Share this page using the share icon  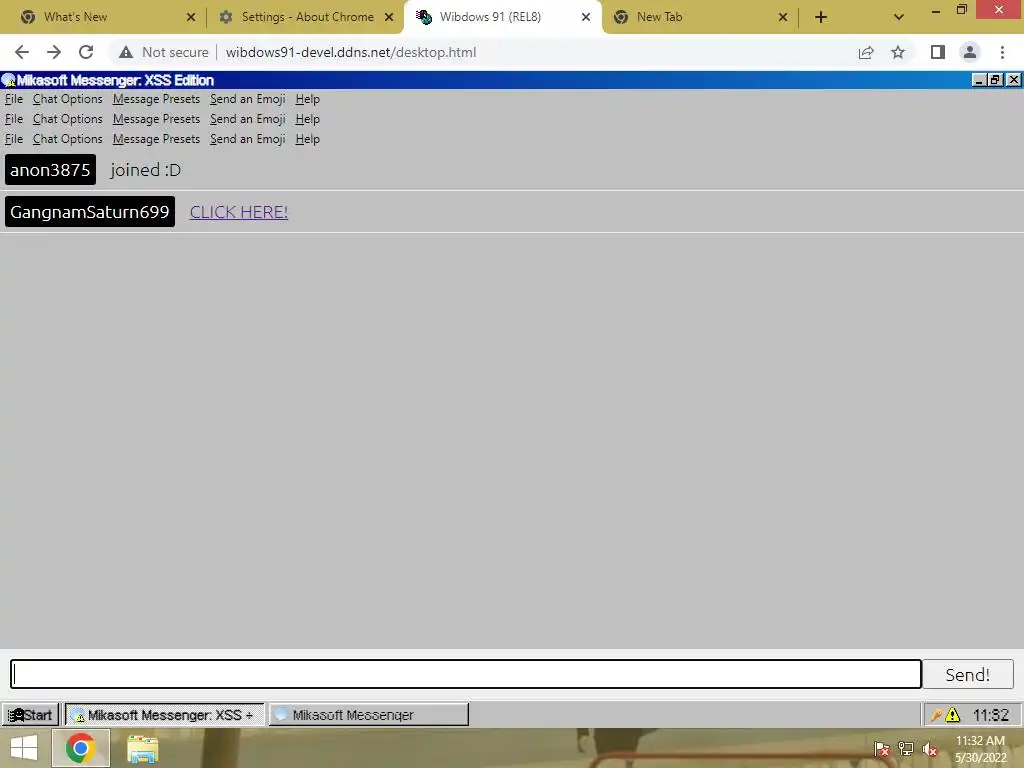866,52
